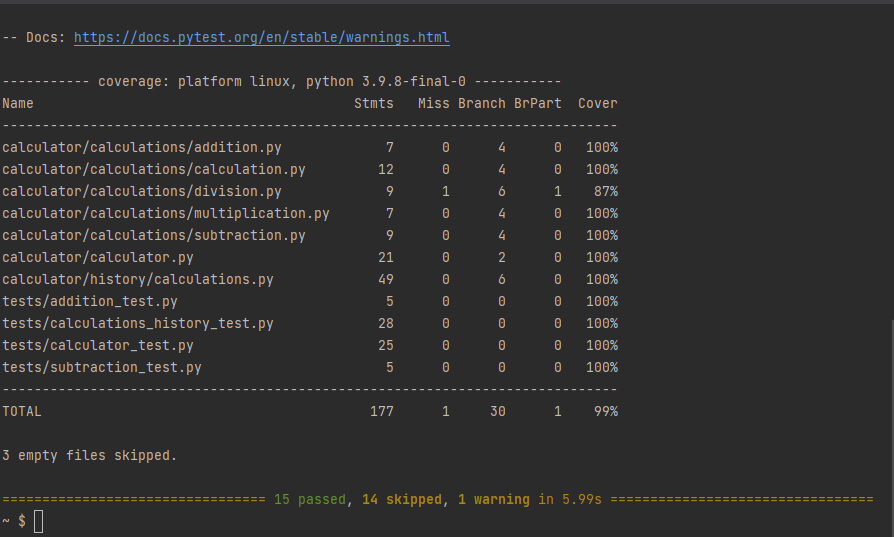
Task: Click the total branch value 30
Action: [x=498, y=412]
